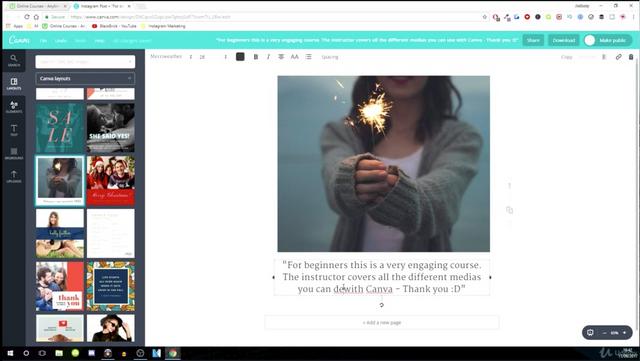640x361 pixels.
Task: Open the File menu in Canva
Action: click(43, 41)
